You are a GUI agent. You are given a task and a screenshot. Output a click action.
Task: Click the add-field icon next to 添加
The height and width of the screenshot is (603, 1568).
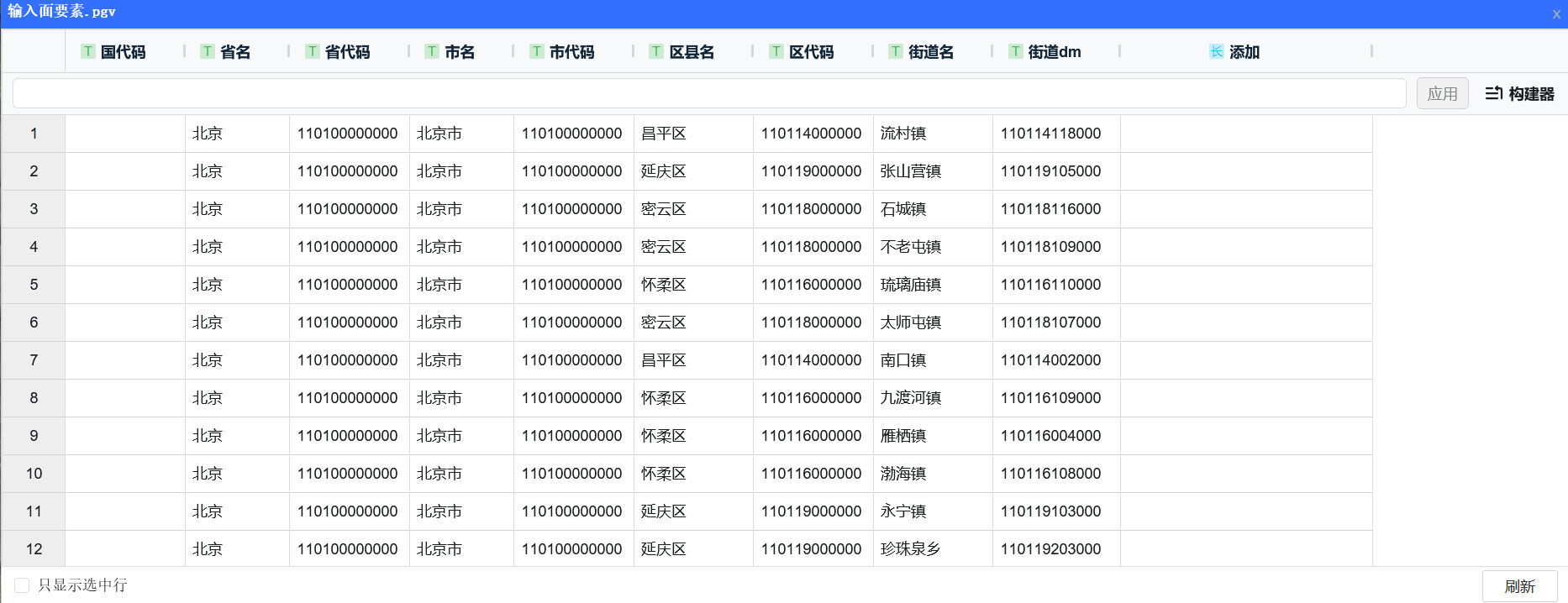1216,51
